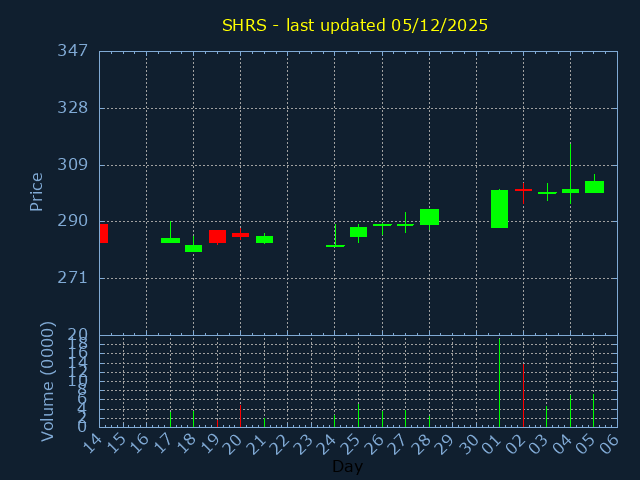Viewport: 640px width, 480px height.
Task: Click the 309 price axis label
Action: 73,165
